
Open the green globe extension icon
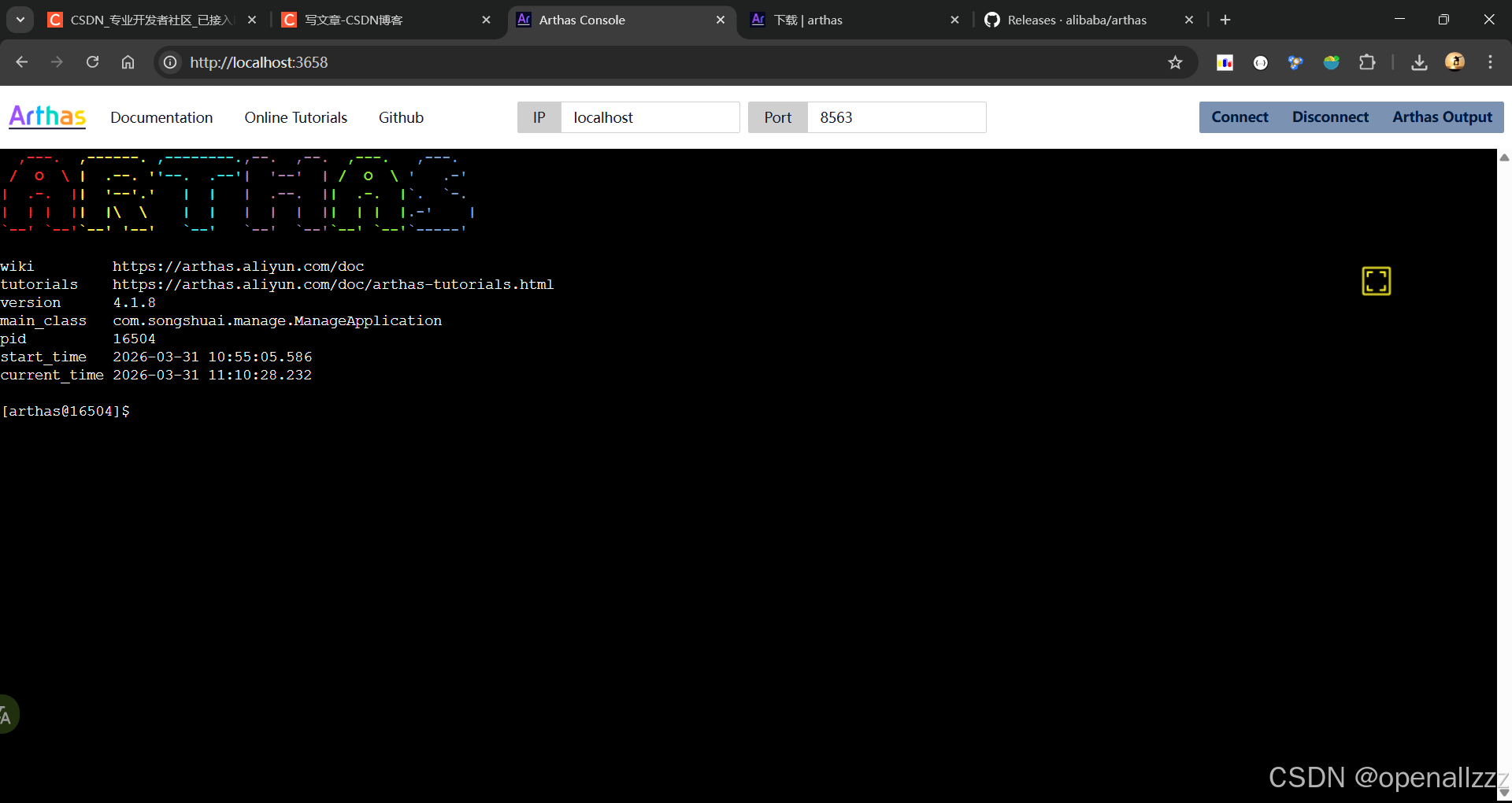click(1332, 62)
